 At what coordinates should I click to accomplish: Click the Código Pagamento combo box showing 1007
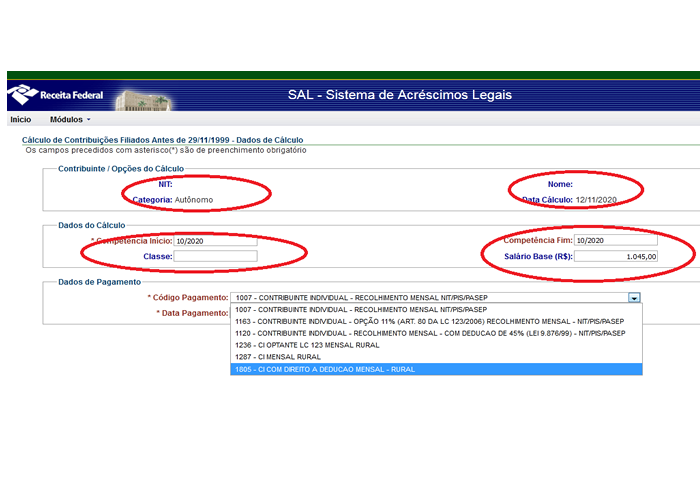pyautogui.click(x=436, y=298)
